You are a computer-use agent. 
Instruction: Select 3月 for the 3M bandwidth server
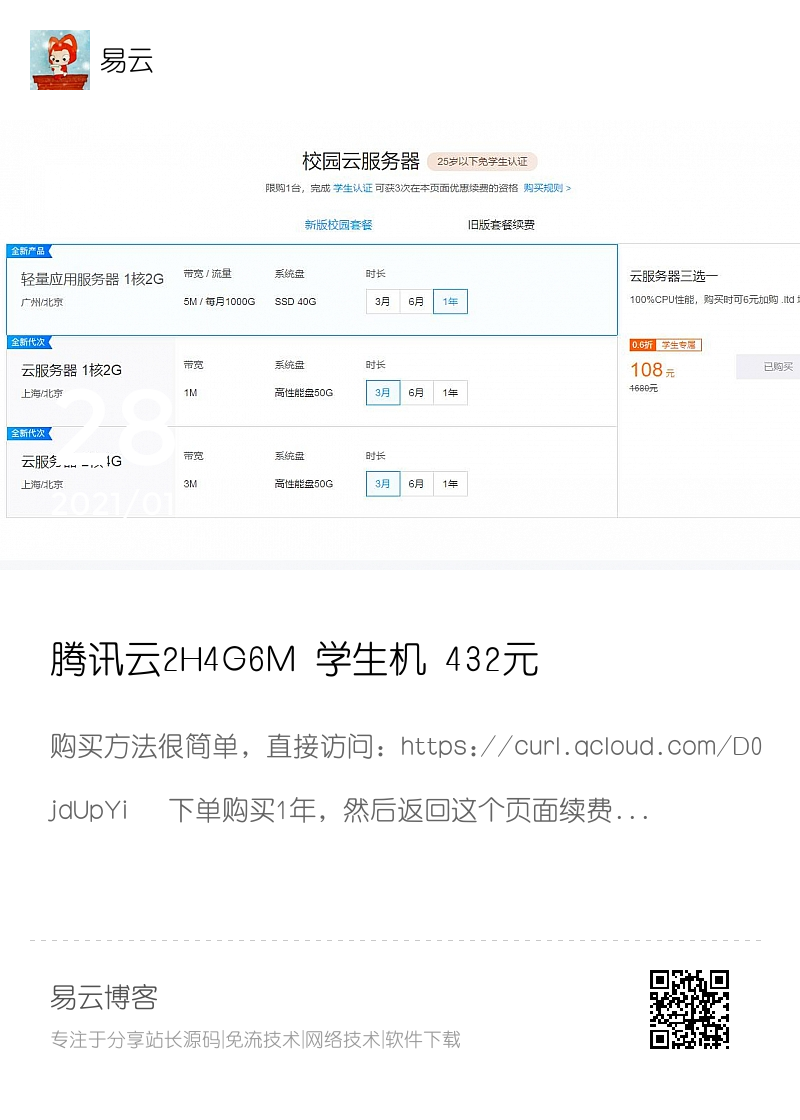pyautogui.click(x=383, y=484)
